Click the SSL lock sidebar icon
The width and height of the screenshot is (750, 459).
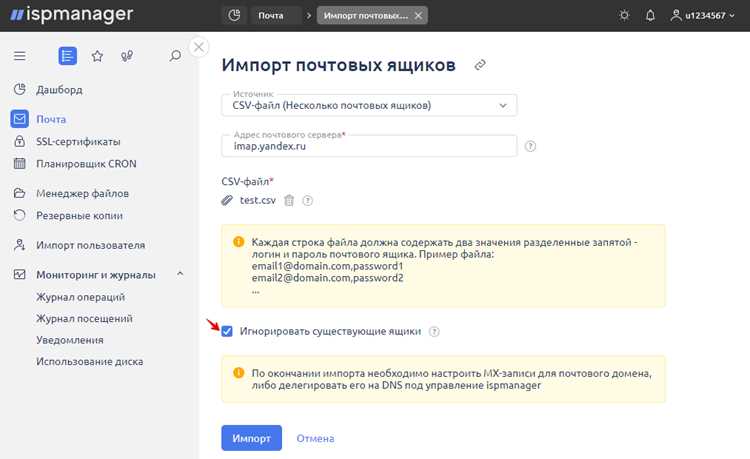pos(20,141)
